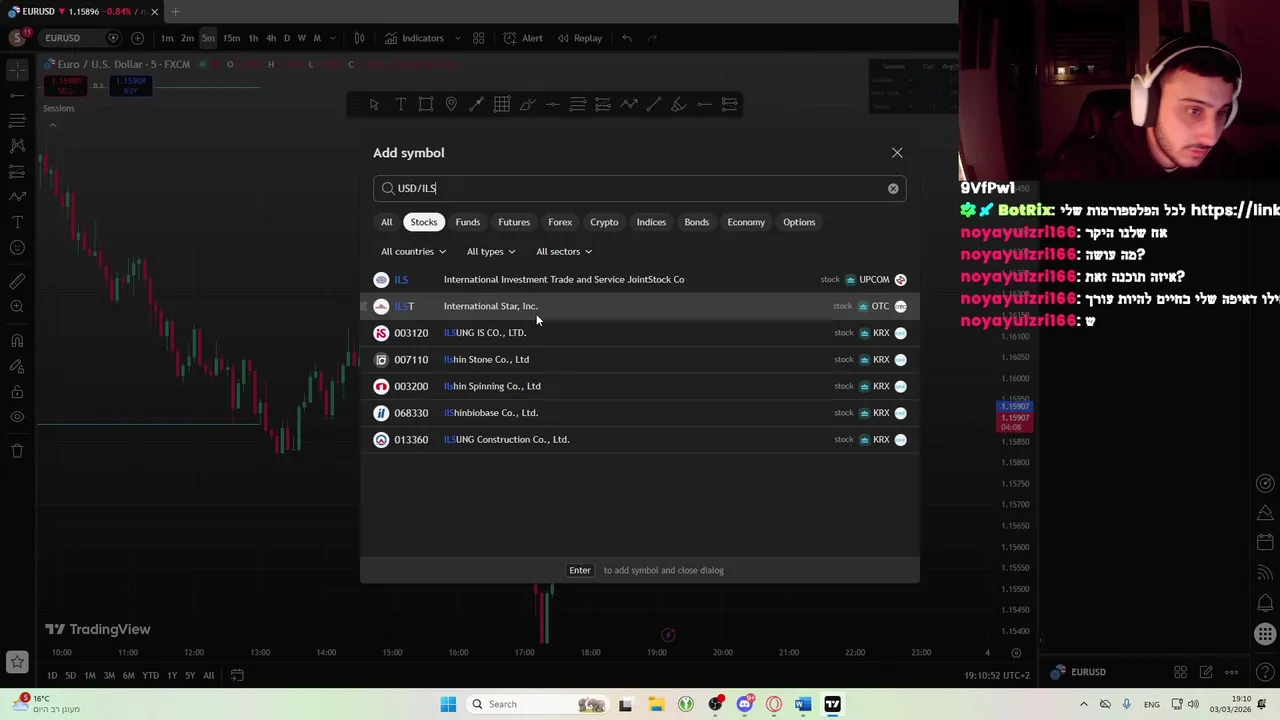Expand the All sectors filter
Screen dimensions: 1280x720
click(564, 252)
